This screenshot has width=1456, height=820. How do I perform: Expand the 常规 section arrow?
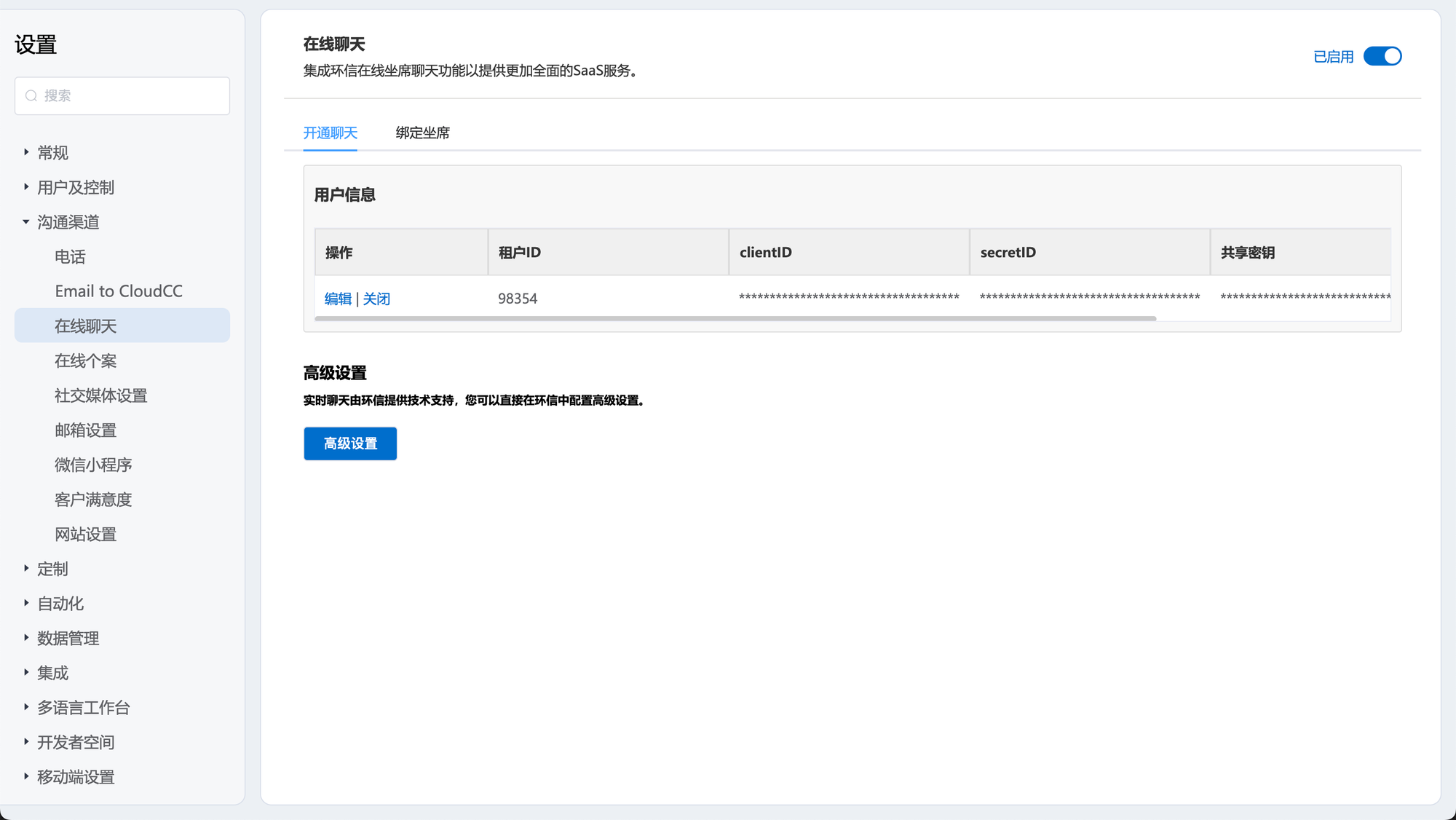(26, 152)
